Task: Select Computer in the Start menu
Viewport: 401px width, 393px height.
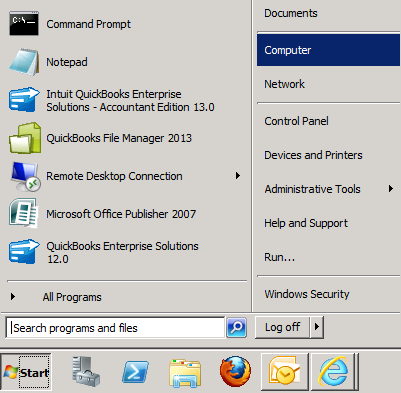Action: point(328,50)
